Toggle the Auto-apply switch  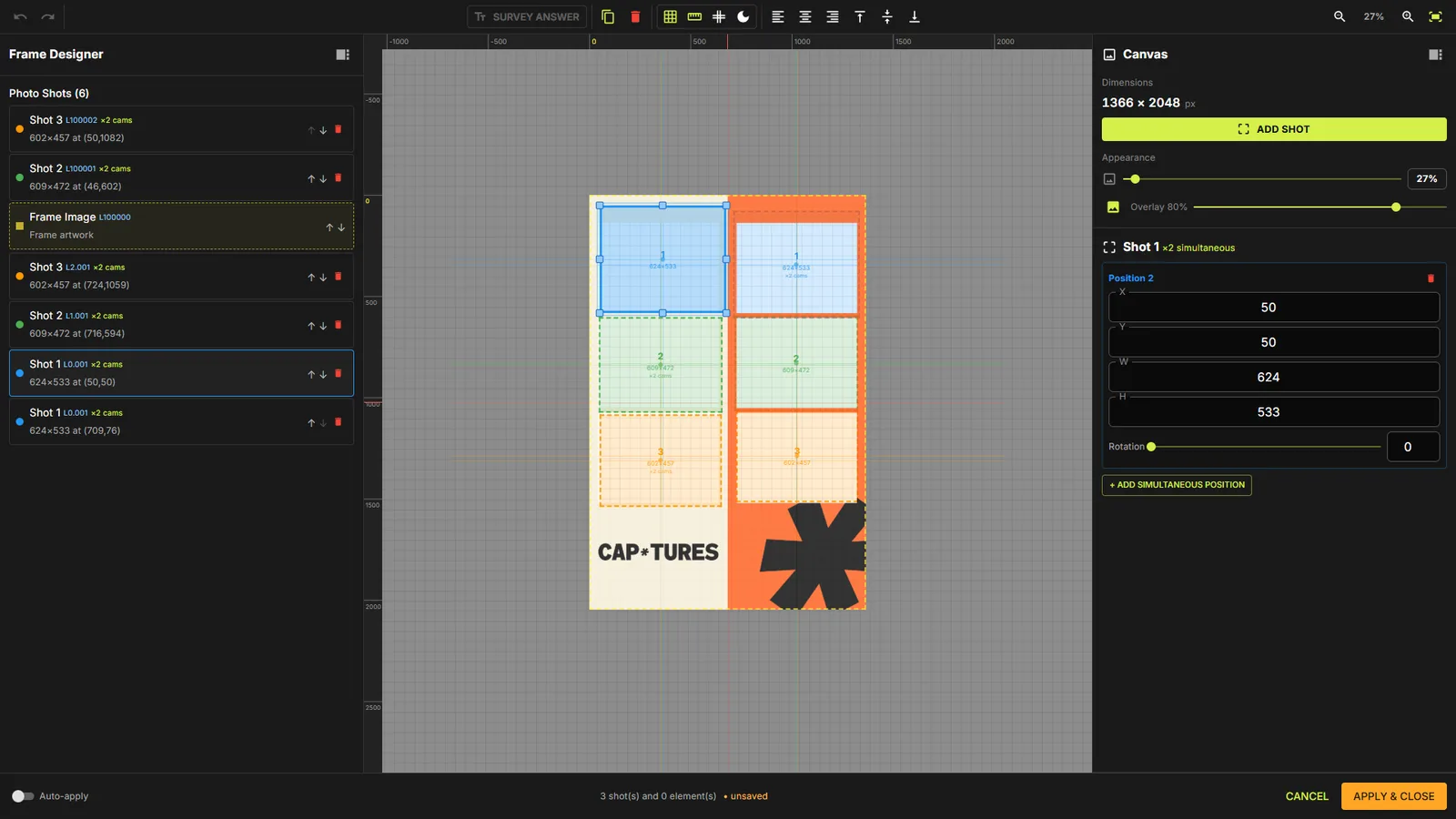(x=23, y=796)
